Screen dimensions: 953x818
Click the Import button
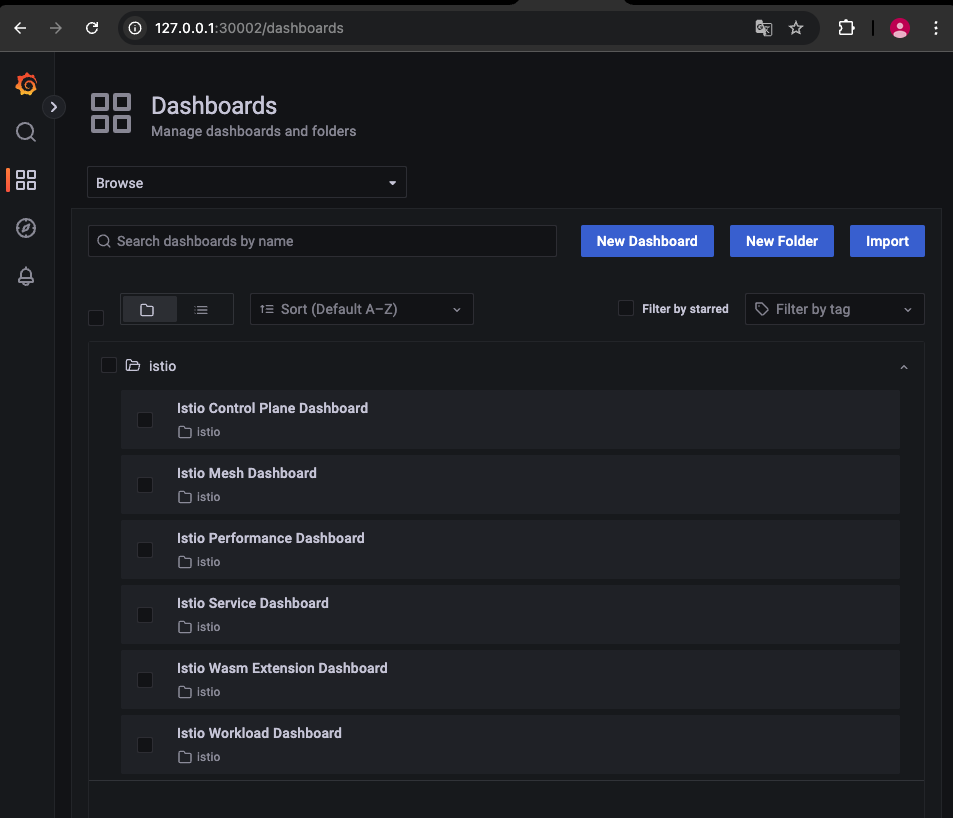tap(887, 241)
